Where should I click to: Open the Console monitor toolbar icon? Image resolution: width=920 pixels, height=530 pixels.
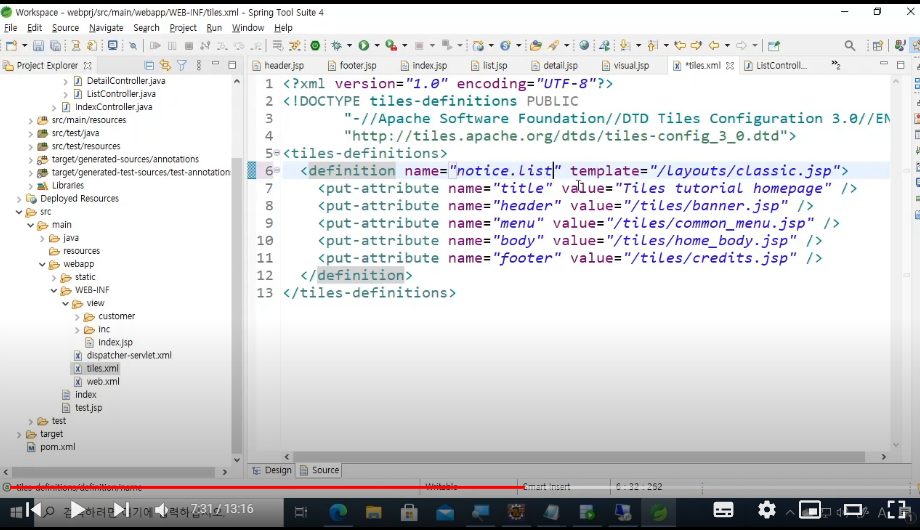[112, 46]
